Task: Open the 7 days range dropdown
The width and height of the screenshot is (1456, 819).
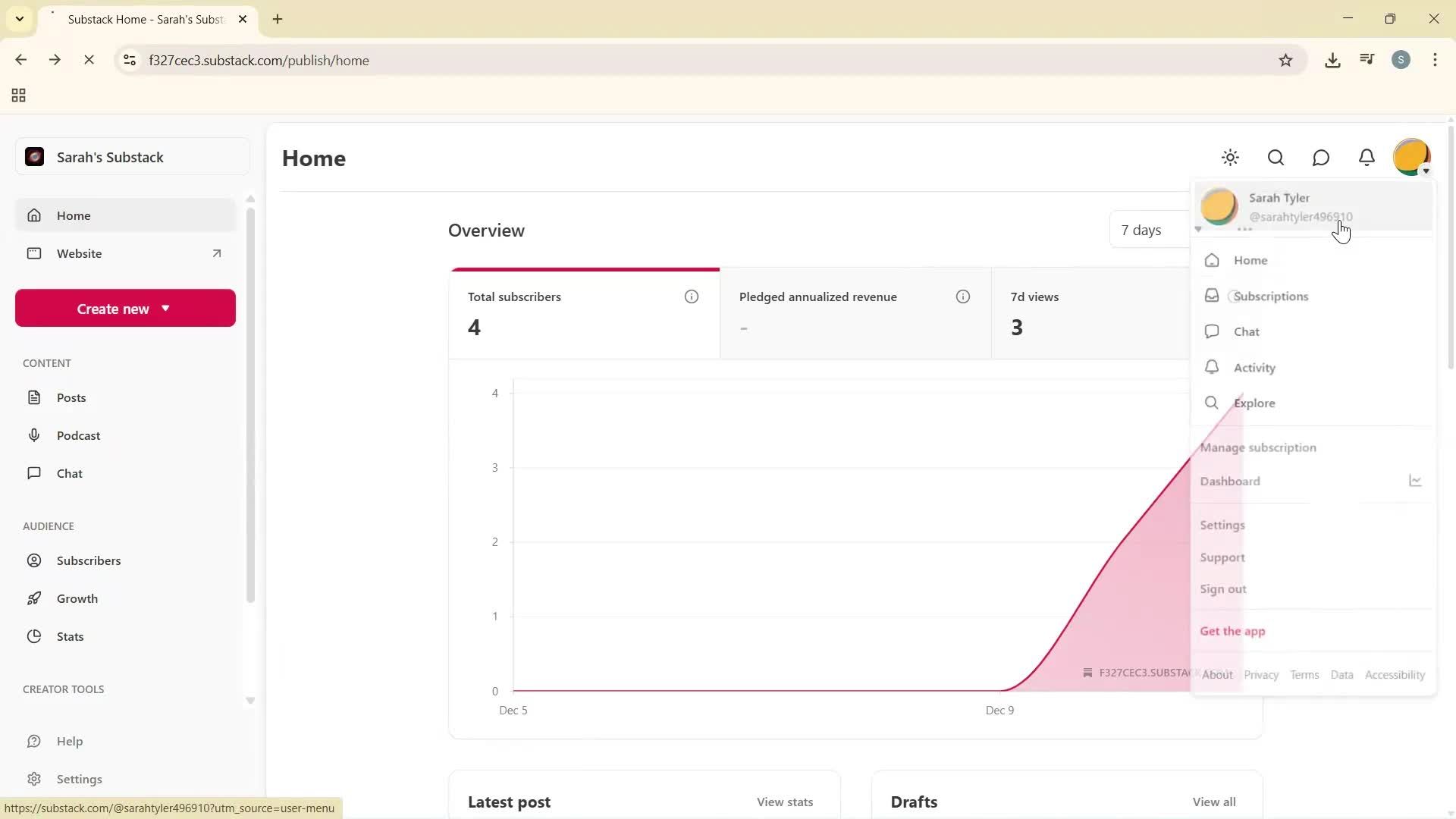Action: (1145, 231)
